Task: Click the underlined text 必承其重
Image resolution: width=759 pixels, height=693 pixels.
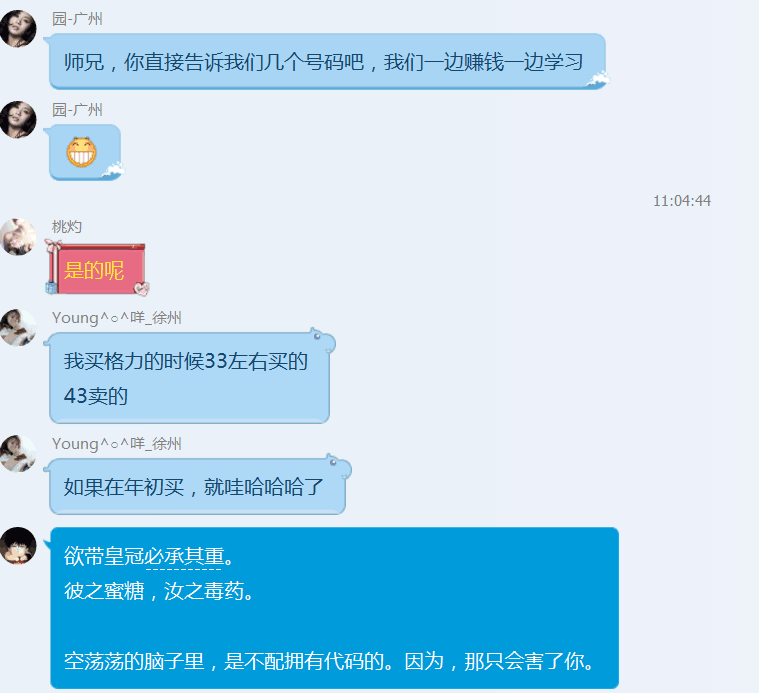Action: pos(184,557)
